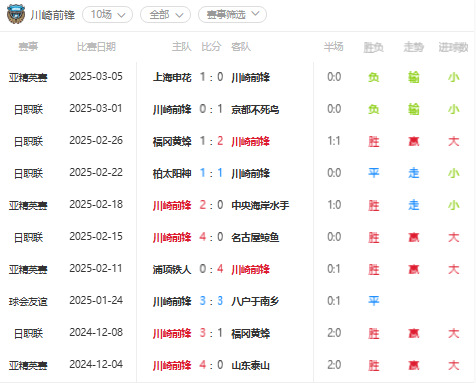Screen dimensions: 476x383
Task: Click the 进球数 column header
Action: [453, 47]
